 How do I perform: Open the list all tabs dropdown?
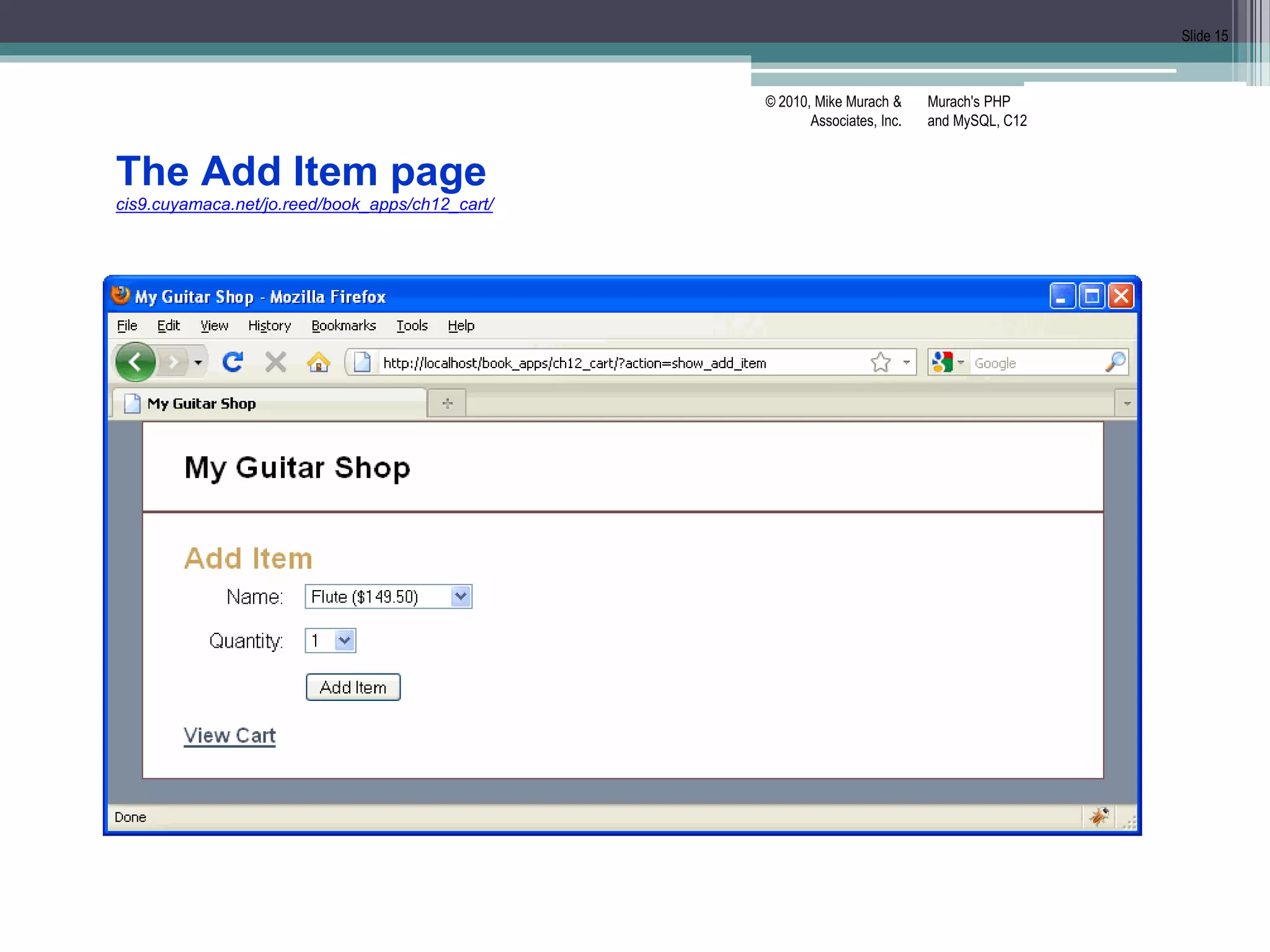pyautogui.click(x=1127, y=404)
